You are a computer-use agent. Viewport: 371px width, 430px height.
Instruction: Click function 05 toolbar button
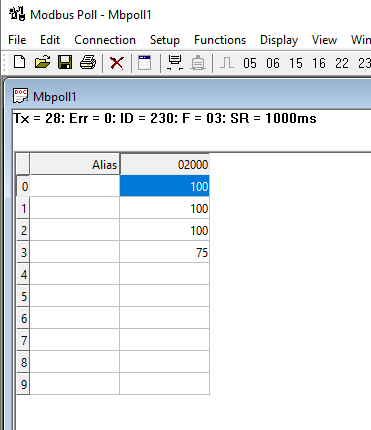(x=250, y=63)
